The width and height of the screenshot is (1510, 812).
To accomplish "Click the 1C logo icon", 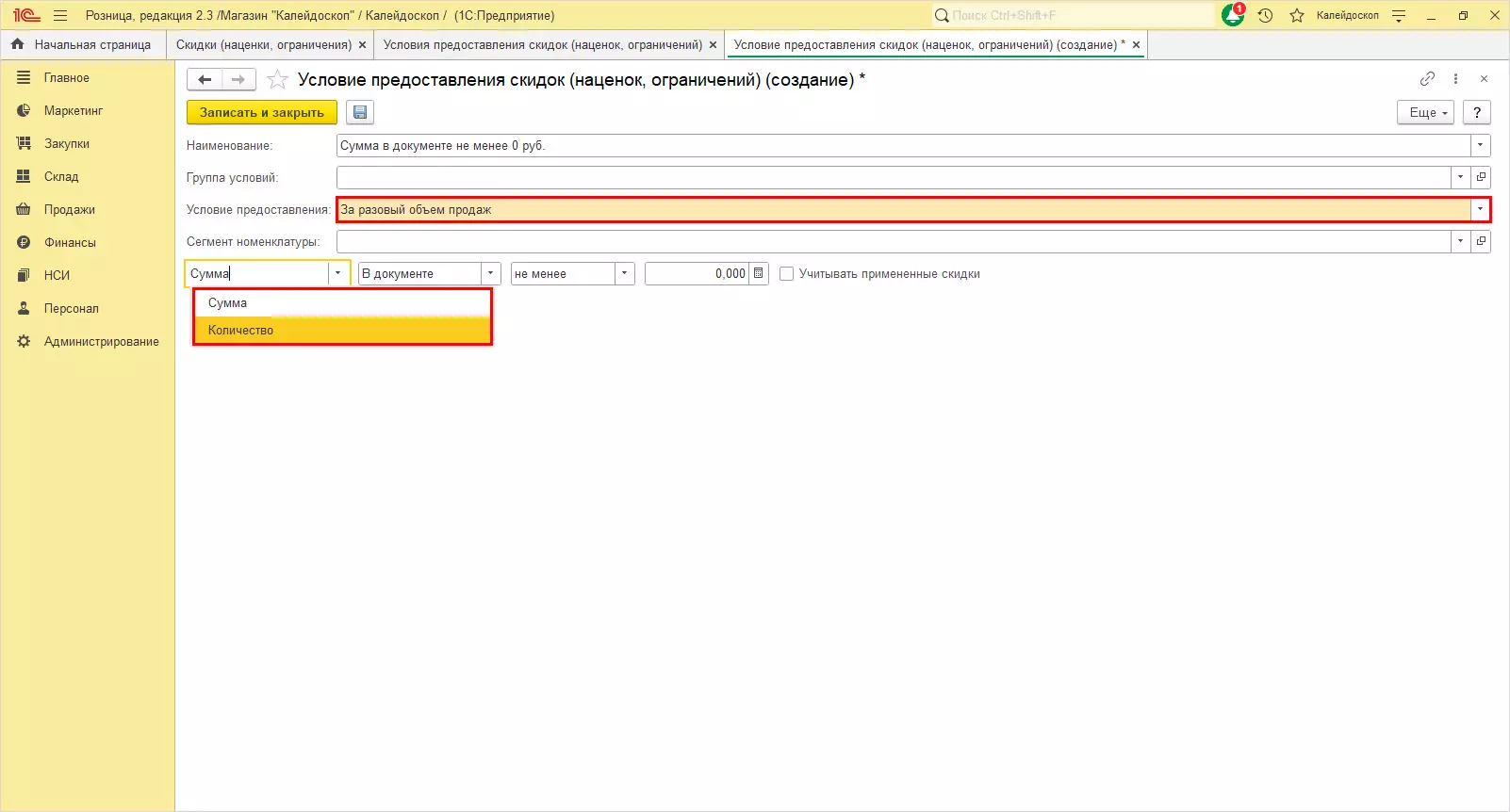I will 26,15.
